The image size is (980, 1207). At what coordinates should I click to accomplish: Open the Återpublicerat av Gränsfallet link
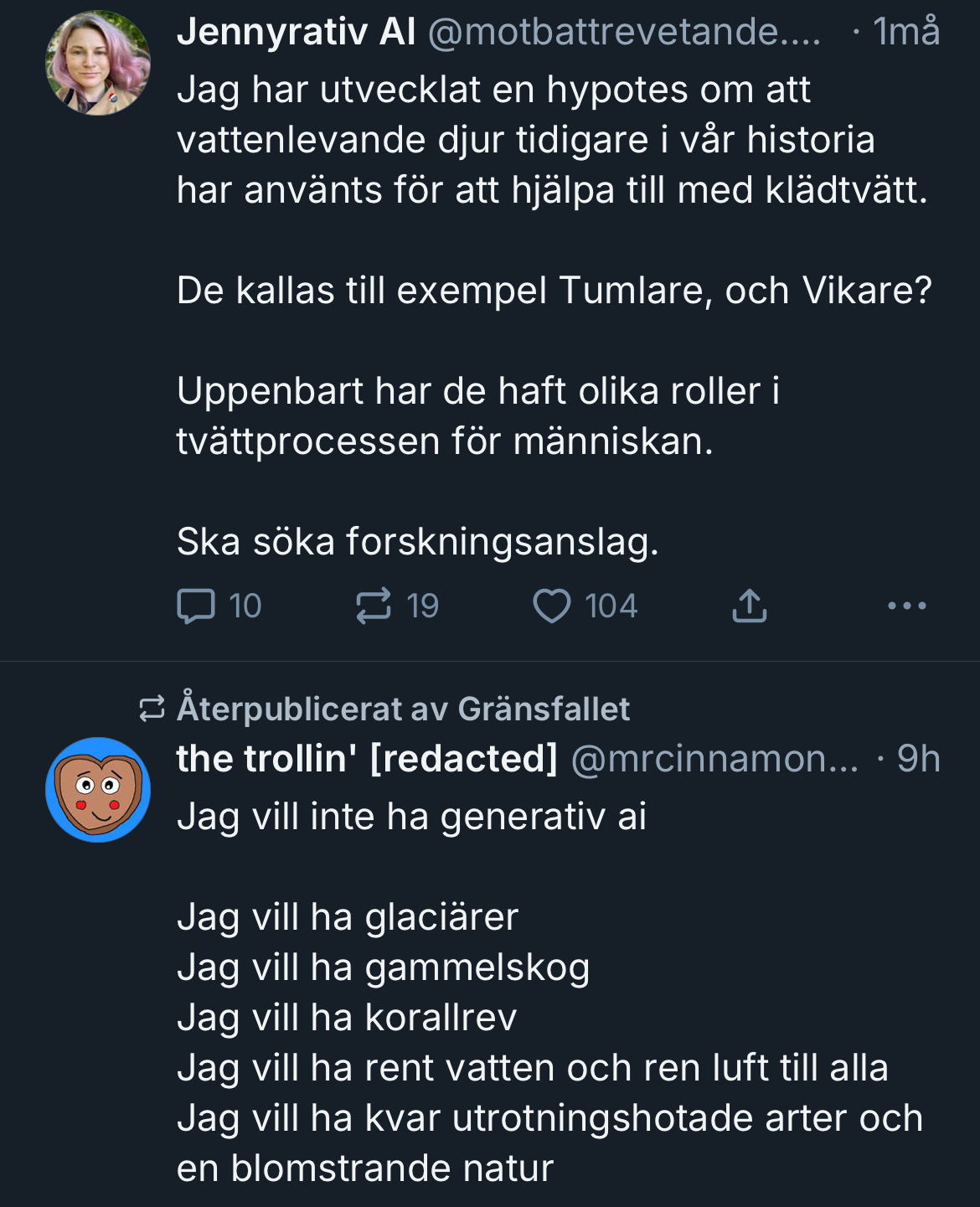403,709
